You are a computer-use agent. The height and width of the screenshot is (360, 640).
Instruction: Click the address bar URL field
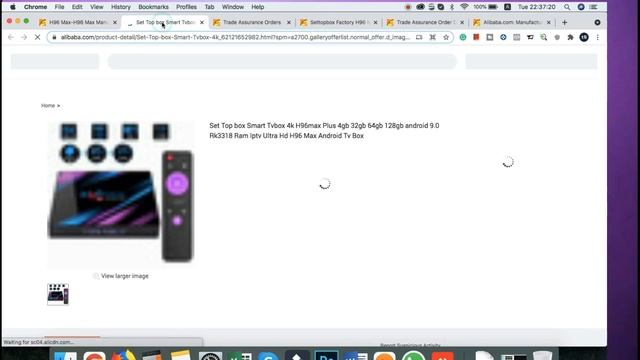(235, 37)
